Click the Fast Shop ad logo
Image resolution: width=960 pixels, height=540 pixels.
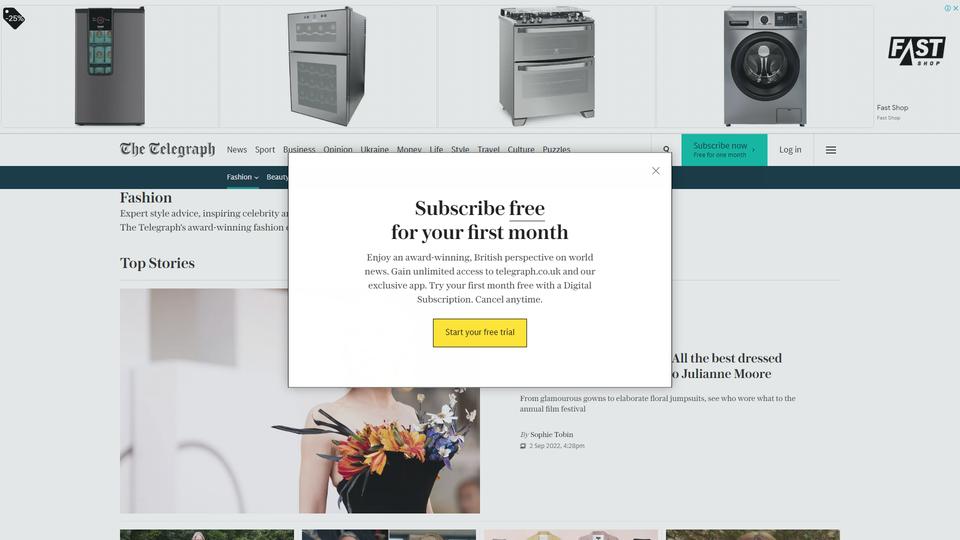[x=917, y=51]
